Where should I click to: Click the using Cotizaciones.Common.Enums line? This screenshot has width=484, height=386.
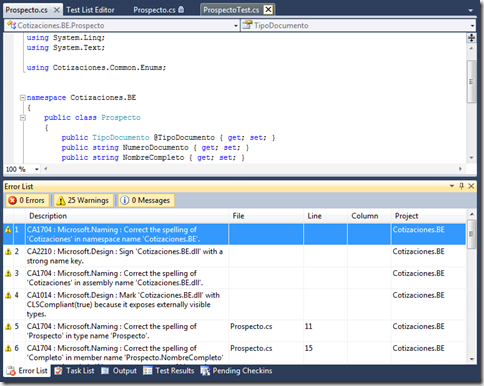tap(96, 68)
